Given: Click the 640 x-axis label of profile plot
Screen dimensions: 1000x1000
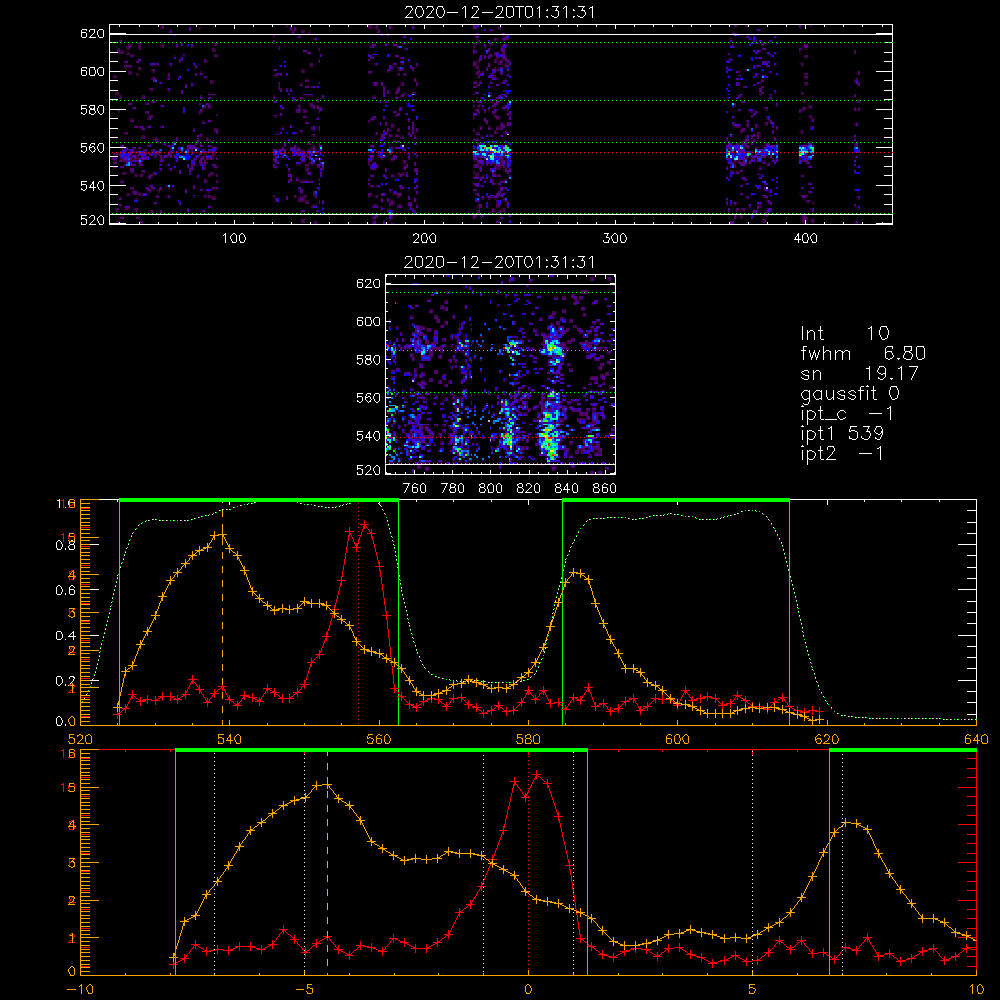Looking at the screenshot, I should point(976,740).
